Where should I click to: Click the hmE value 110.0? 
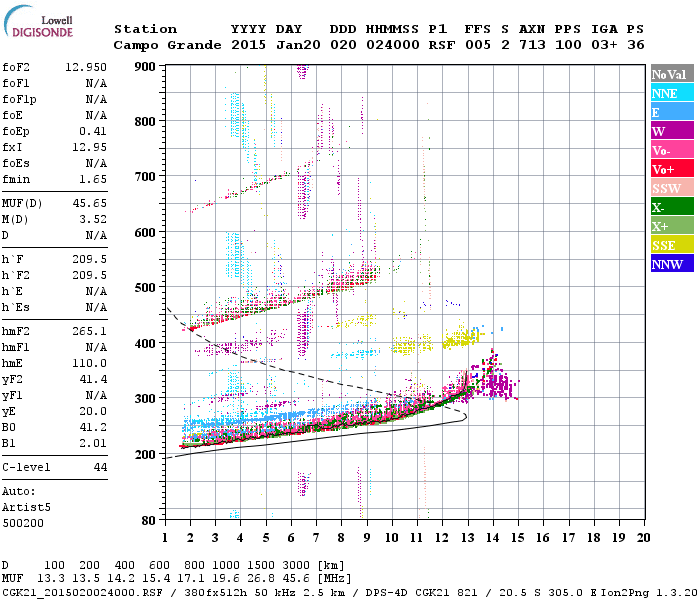click(89, 363)
